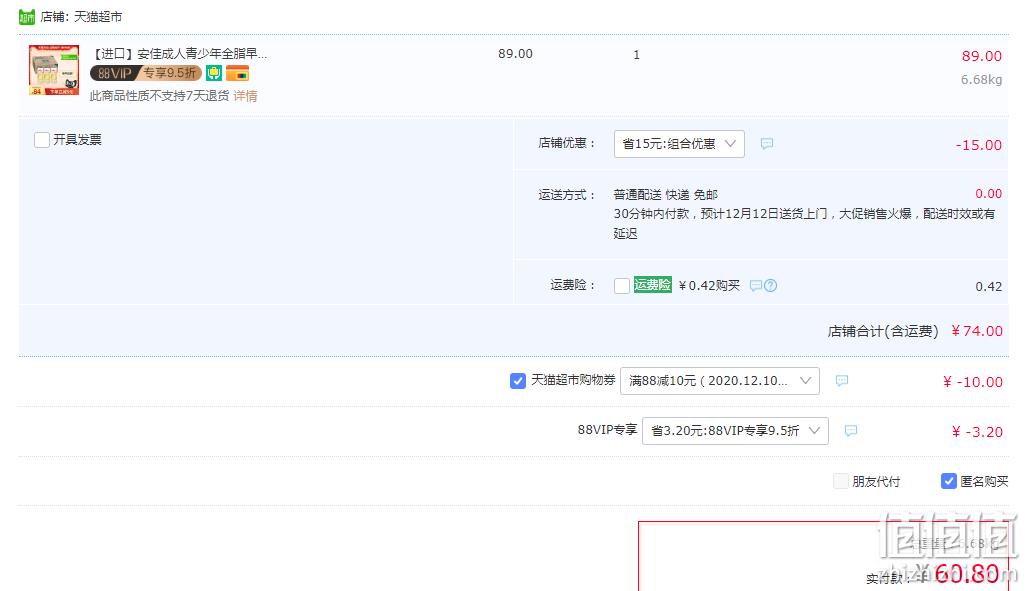Screen dimensions: 1027x591
Task: Click the 0.00 shipping fee amount
Action: click(x=988, y=194)
